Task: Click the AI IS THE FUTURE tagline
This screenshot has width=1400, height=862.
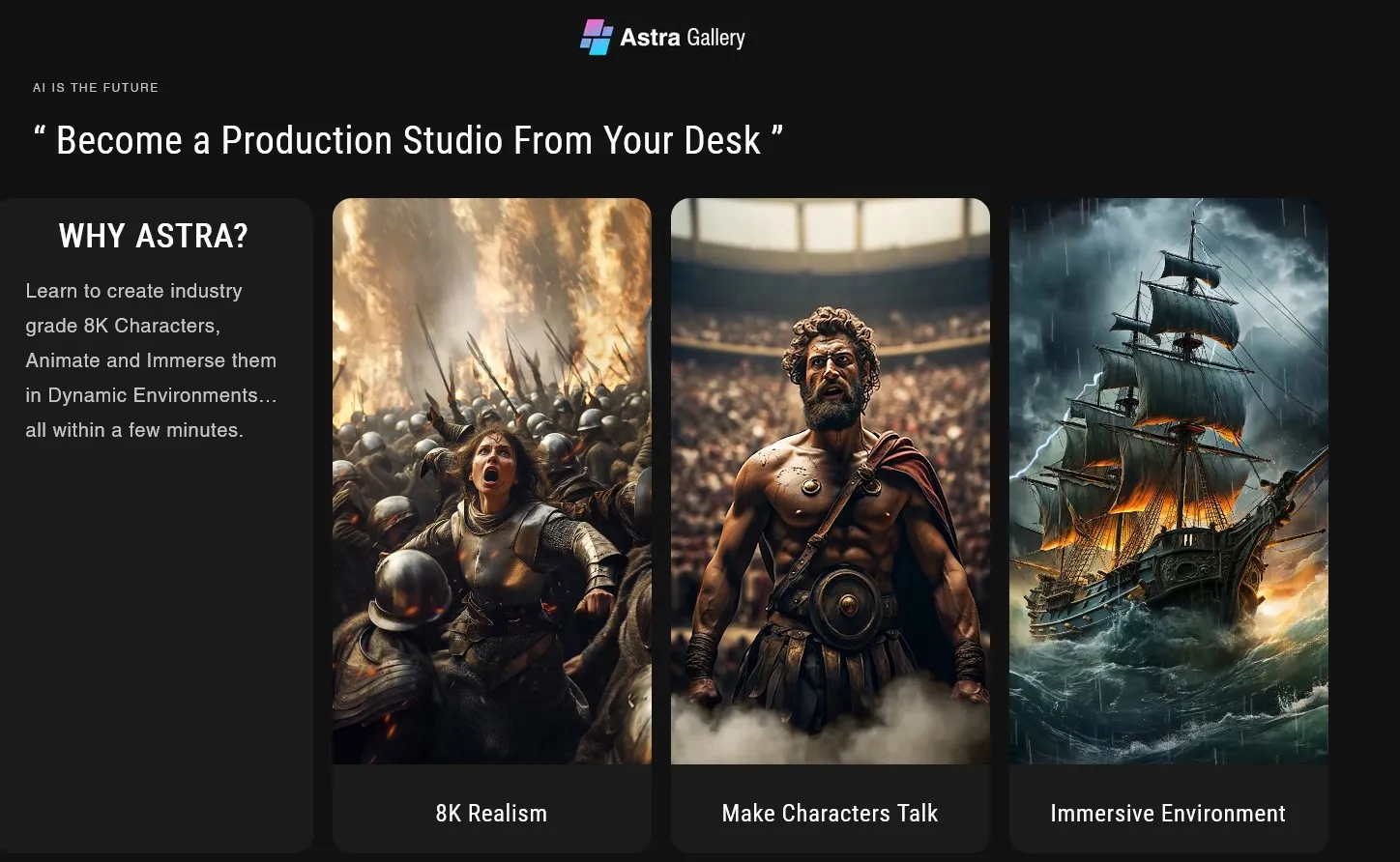Action: tap(96, 87)
